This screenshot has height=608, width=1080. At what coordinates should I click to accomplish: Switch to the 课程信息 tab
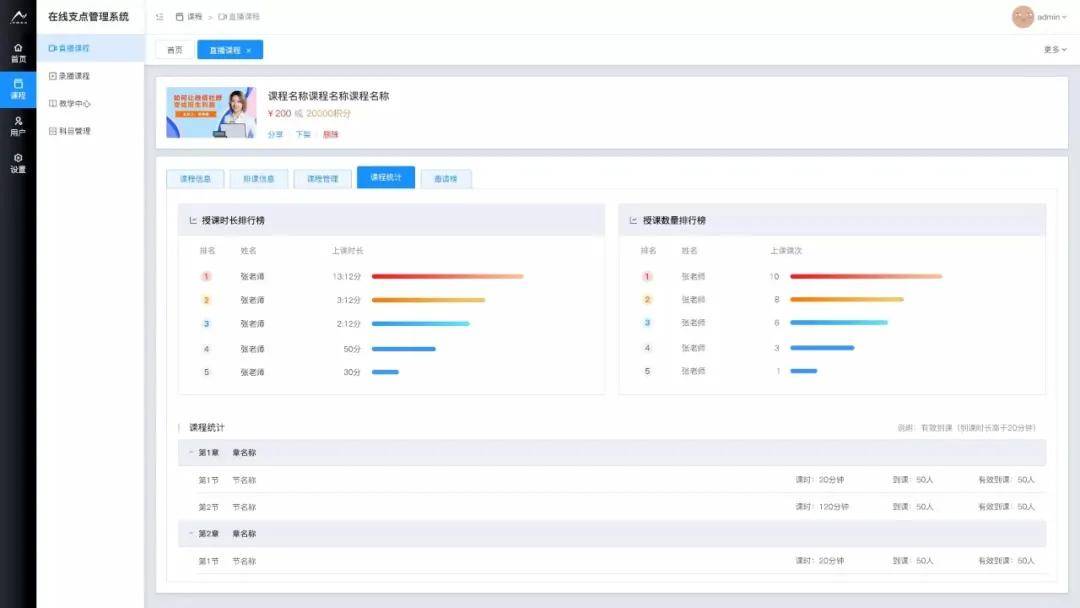point(195,179)
